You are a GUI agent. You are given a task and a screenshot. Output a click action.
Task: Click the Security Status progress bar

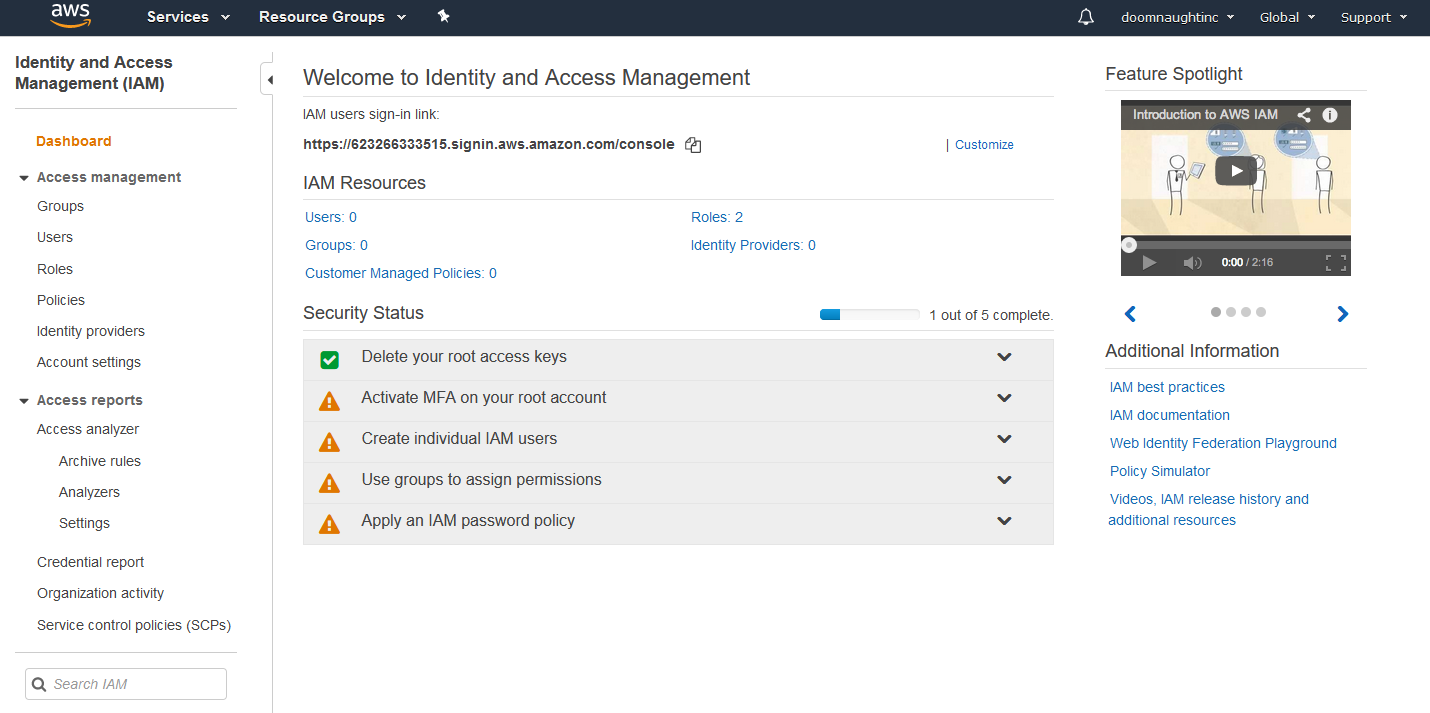coord(869,315)
